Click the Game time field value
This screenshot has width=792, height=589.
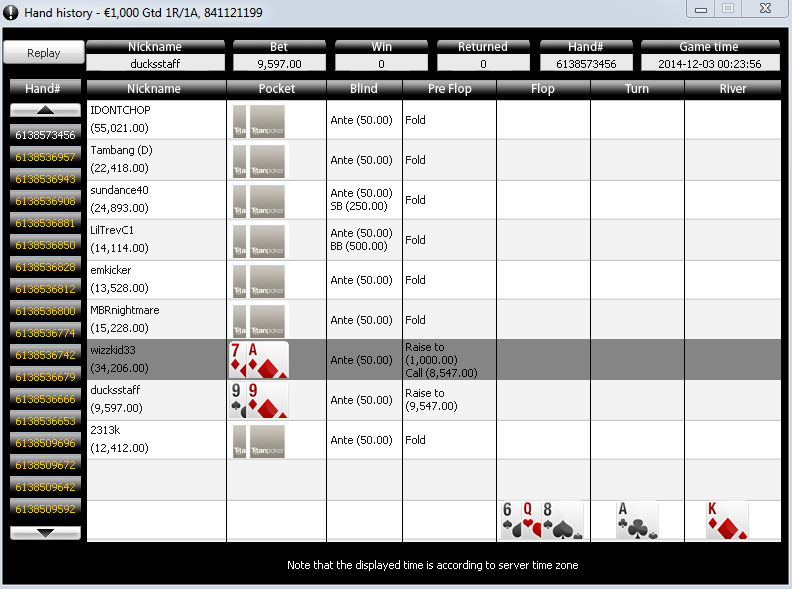tap(710, 64)
